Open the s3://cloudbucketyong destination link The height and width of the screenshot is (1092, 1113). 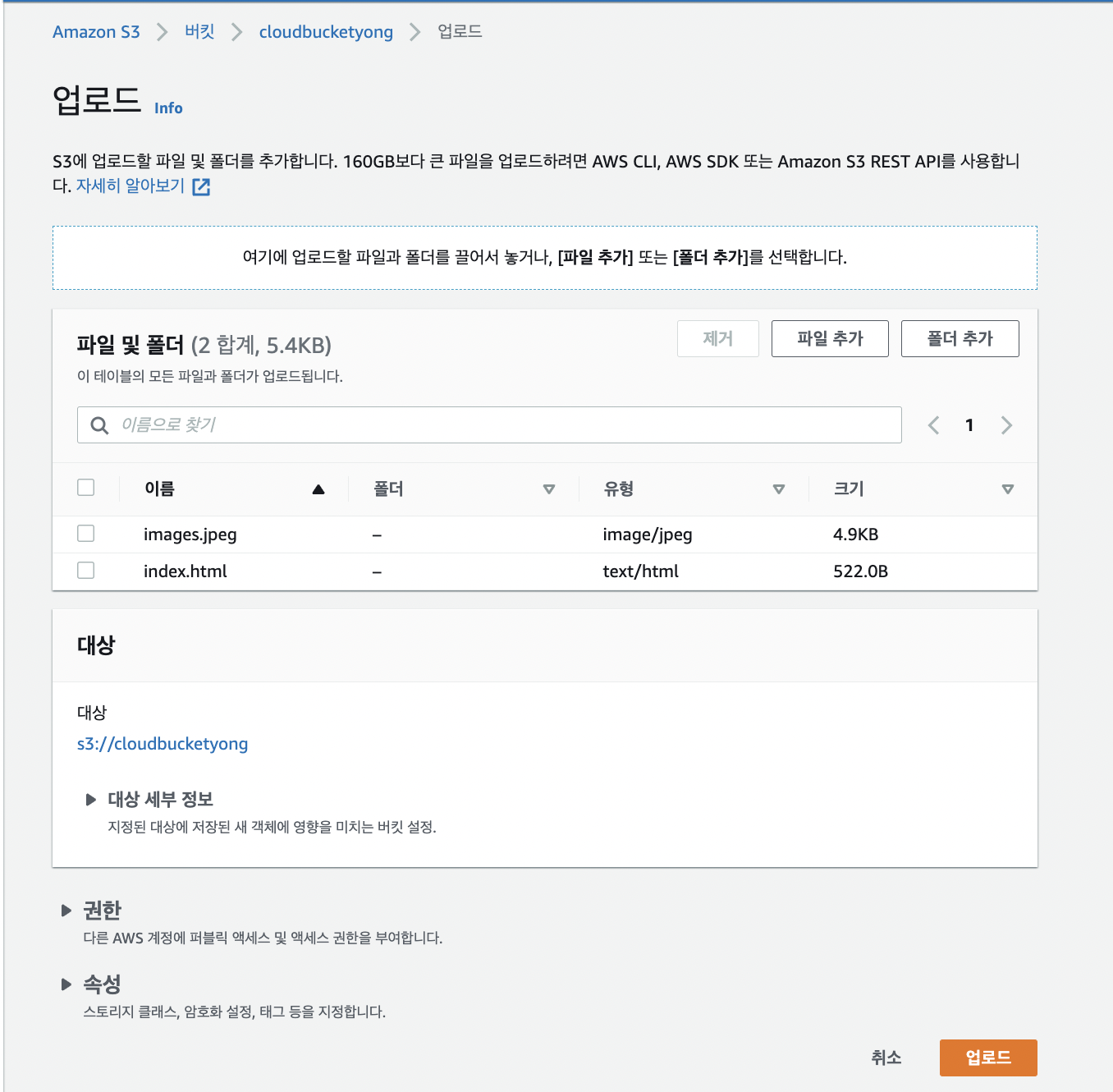point(163,744)
